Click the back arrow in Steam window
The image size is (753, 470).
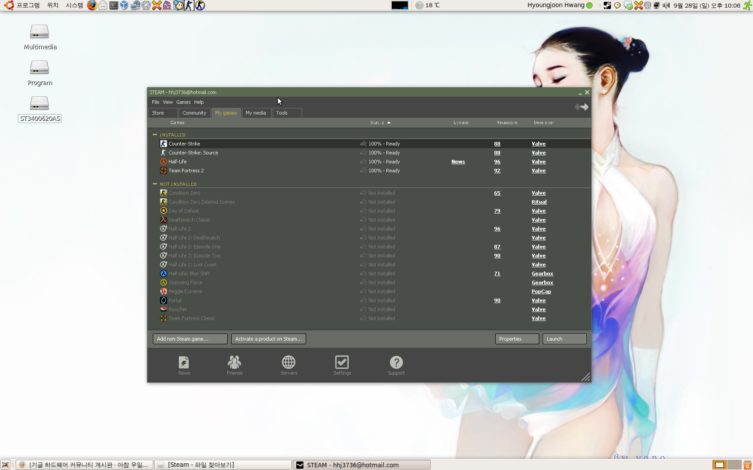click(577, 107)
